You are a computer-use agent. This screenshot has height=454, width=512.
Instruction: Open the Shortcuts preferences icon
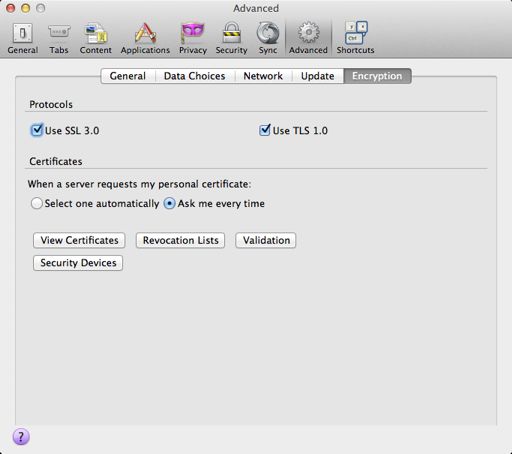[x=356, y=32]
